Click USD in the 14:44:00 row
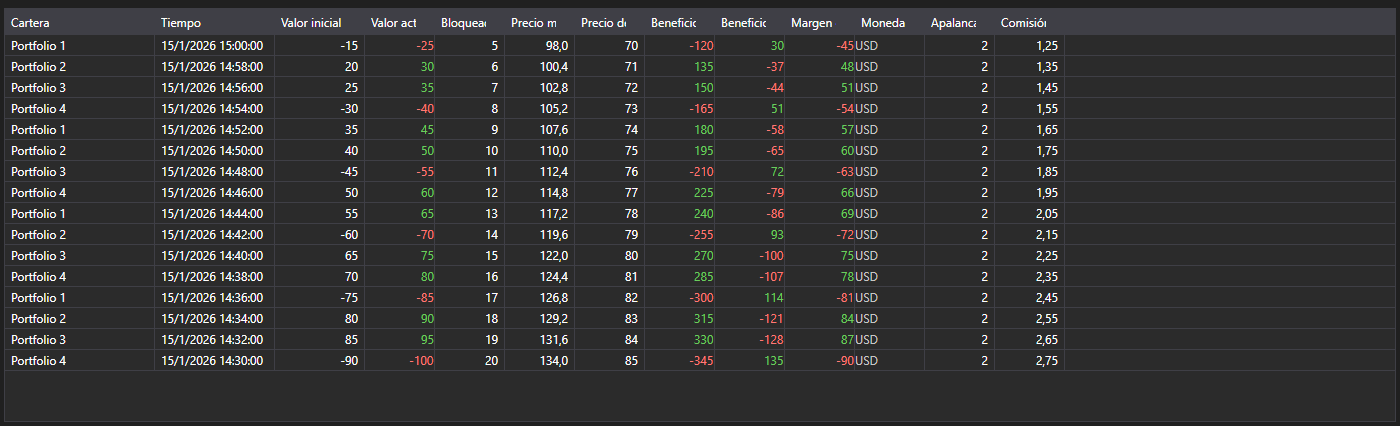Screen dimensions: 1400x426 tap(889, 214)
